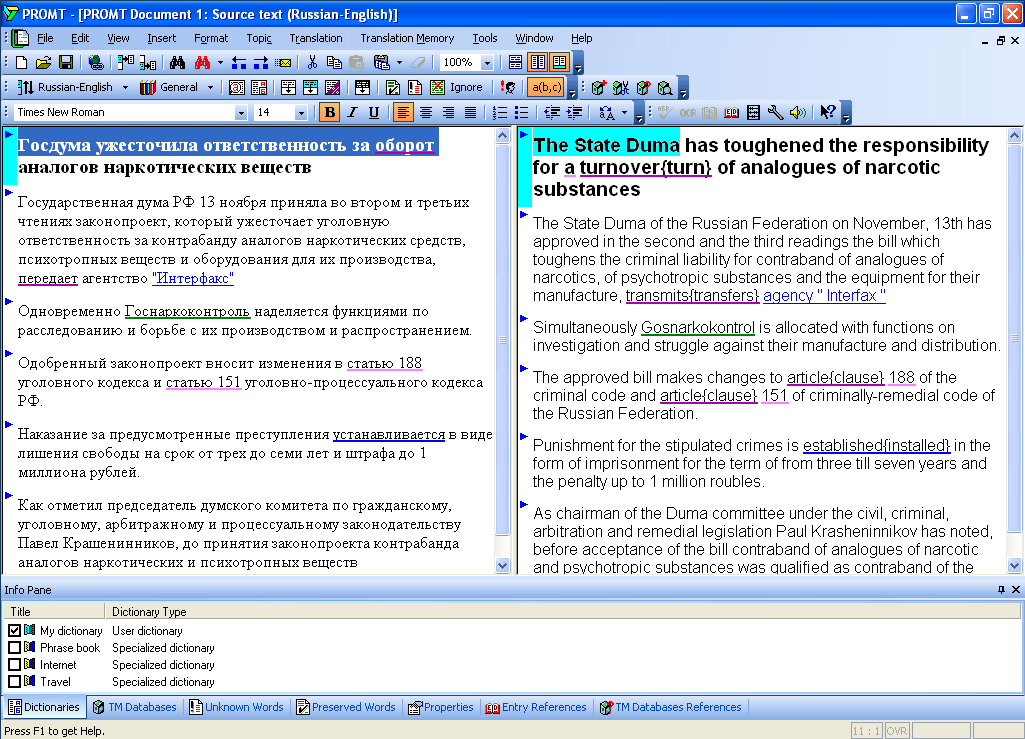Click the What's This help cursor icon
The height and width of the screenshot is (739, 1025).
[827, 112]
